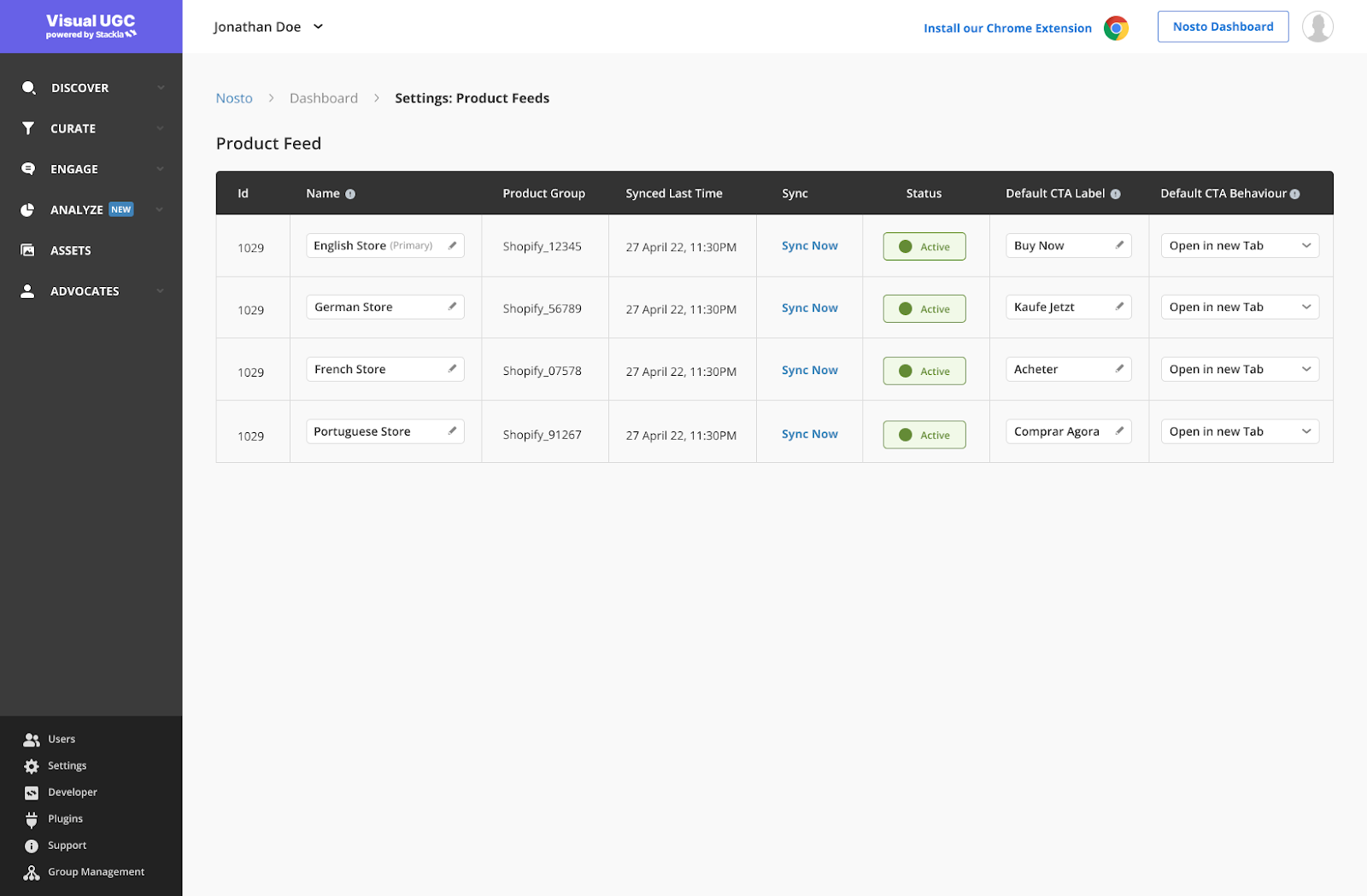Viewport: 1367px width, 896px height.
Task: Click Sync Now for Portuguese Store
Action: tap(809, 434)
